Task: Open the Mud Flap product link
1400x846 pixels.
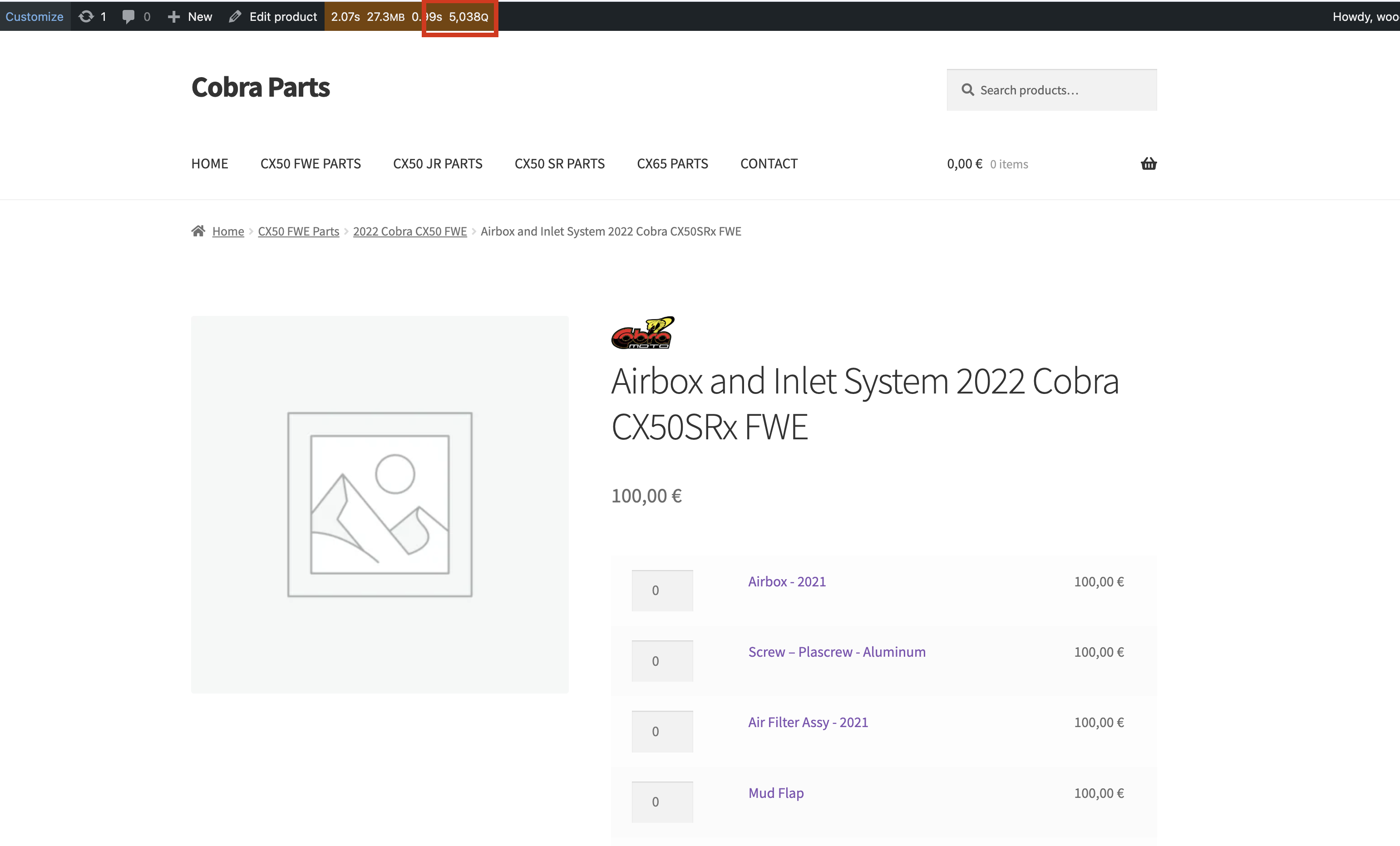Action: pos(775,792)
